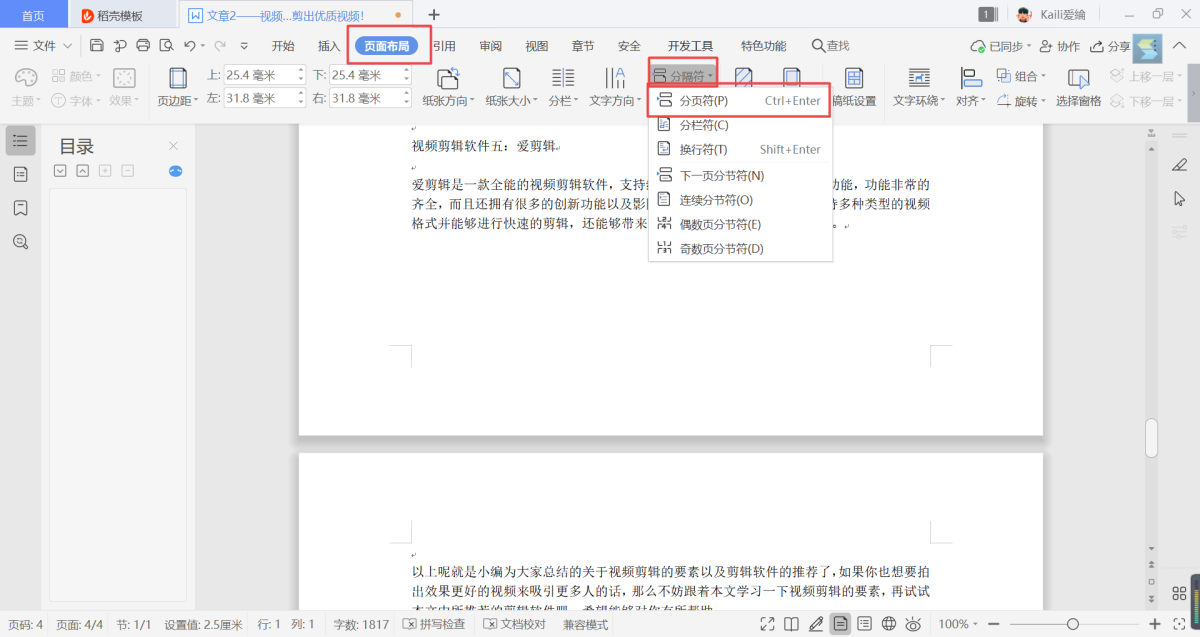Click the Save icon in quick access toolbar
1200x637 pixels.
[97, 46]
